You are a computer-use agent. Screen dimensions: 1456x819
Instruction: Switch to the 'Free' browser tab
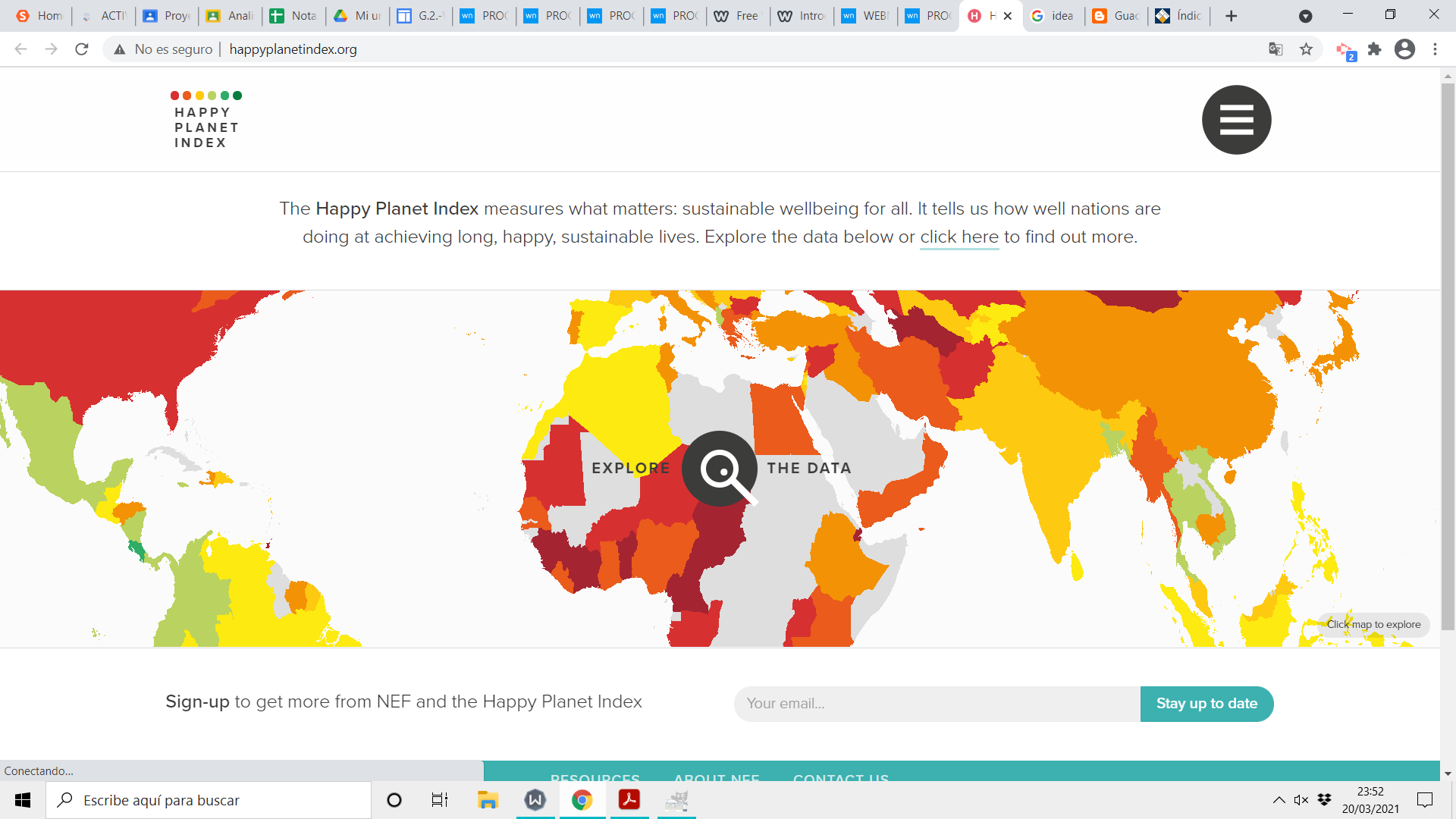(739, 16)
